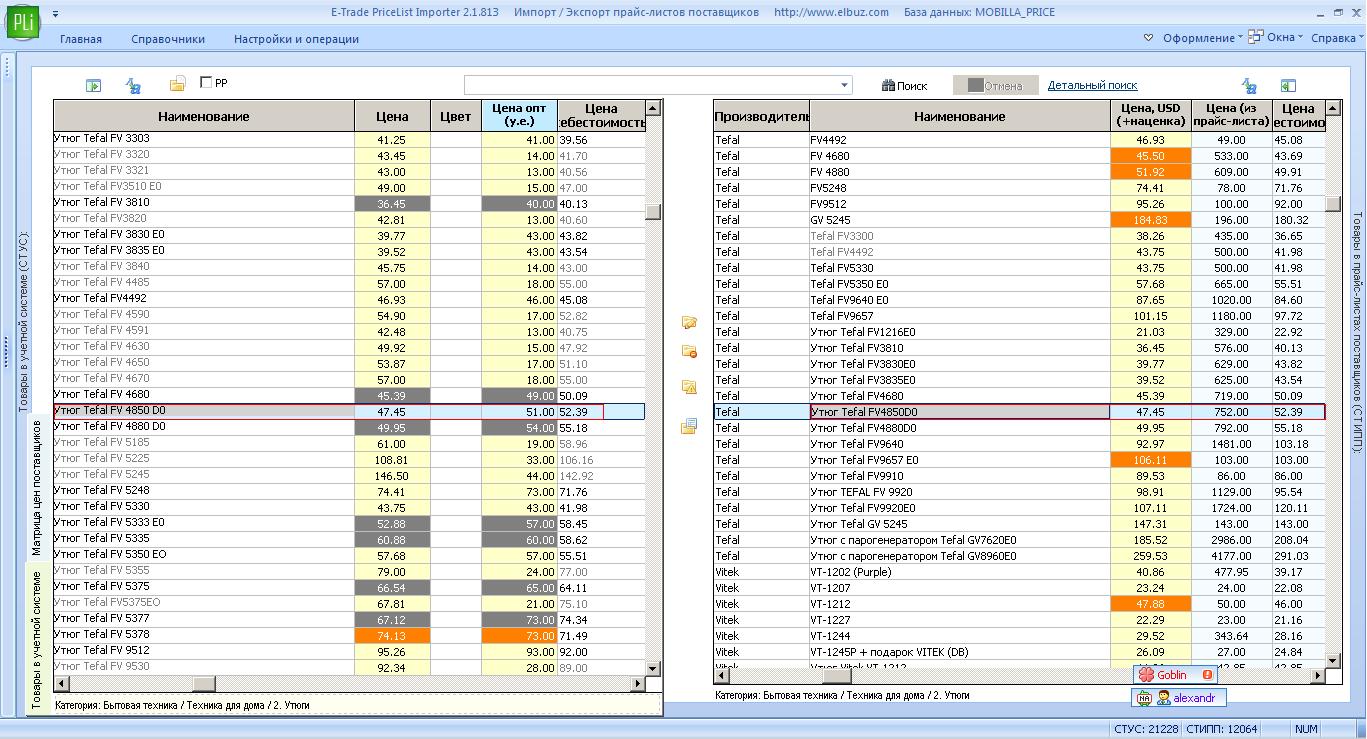This screenshot has height=739, width=1367.
Task: Select VT-1245P + подарок VITEK (DB) row
Action: pyautogui.click(x=1019, y=652)
